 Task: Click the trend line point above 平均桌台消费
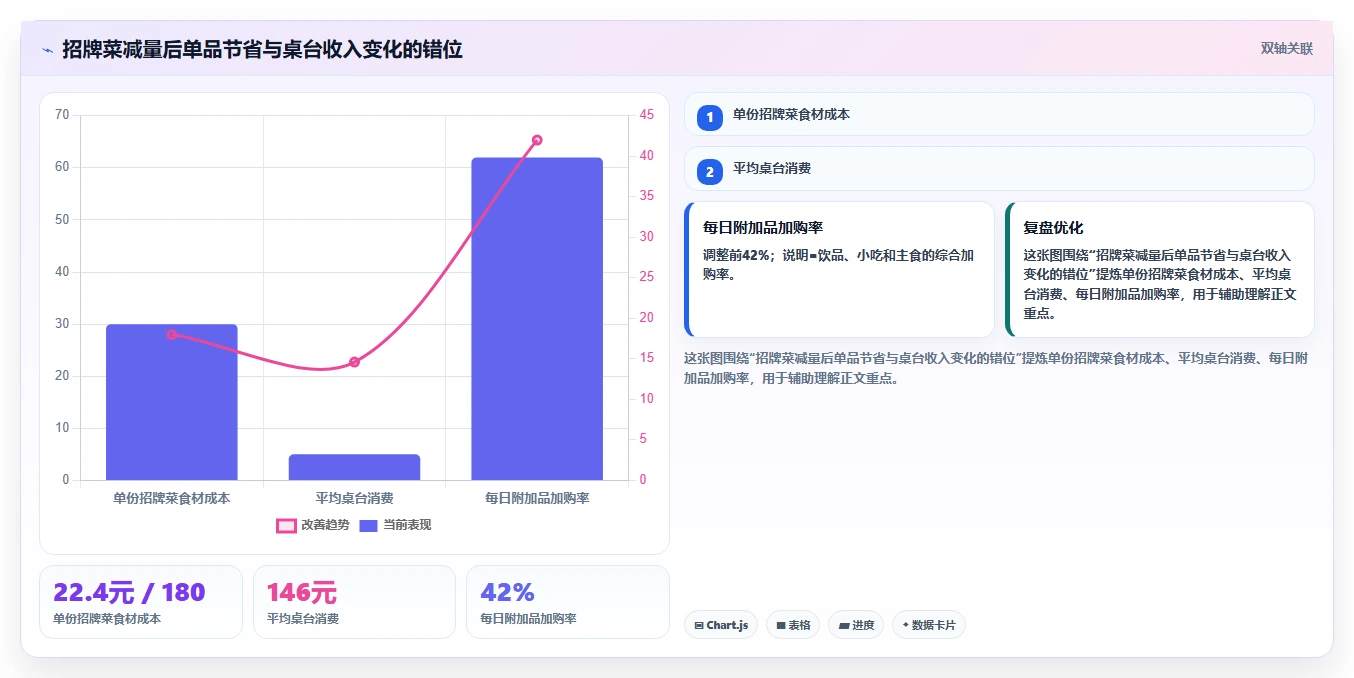pyautogui.click(x=354, y=362)
